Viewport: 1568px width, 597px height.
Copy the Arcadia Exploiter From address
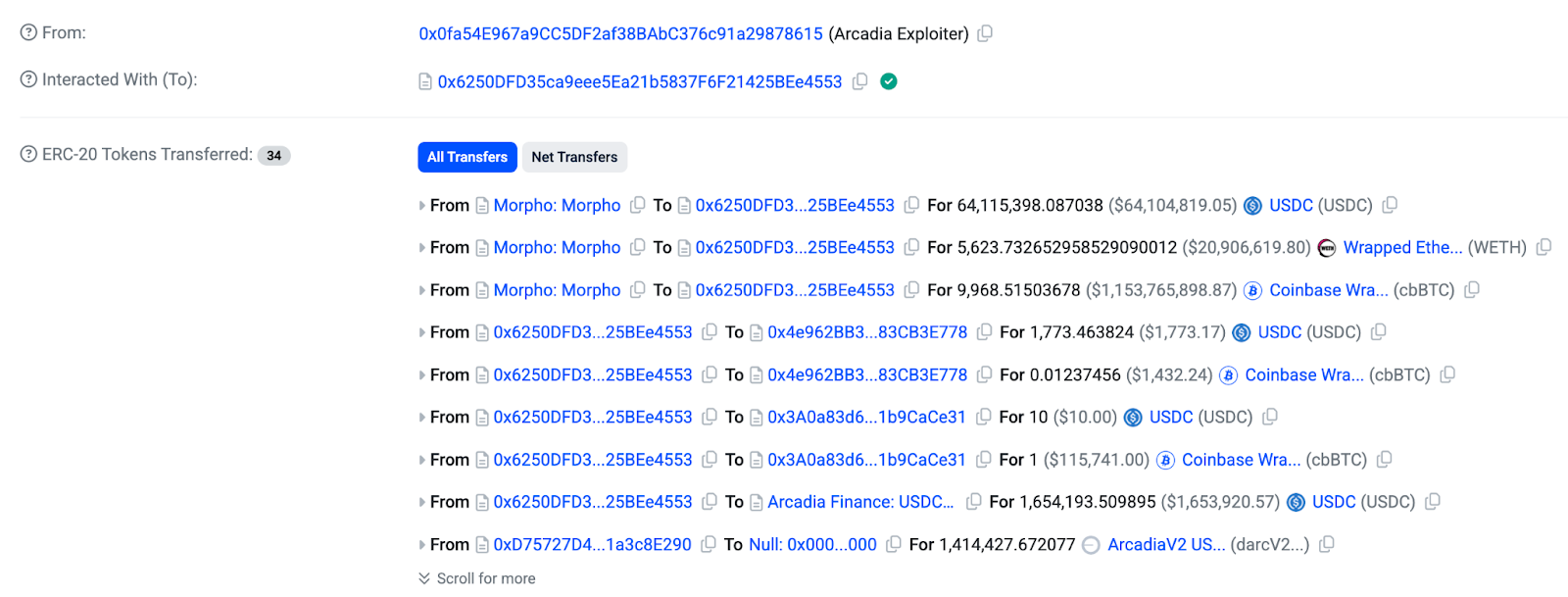pyautogui.click(x=985, y=33)
